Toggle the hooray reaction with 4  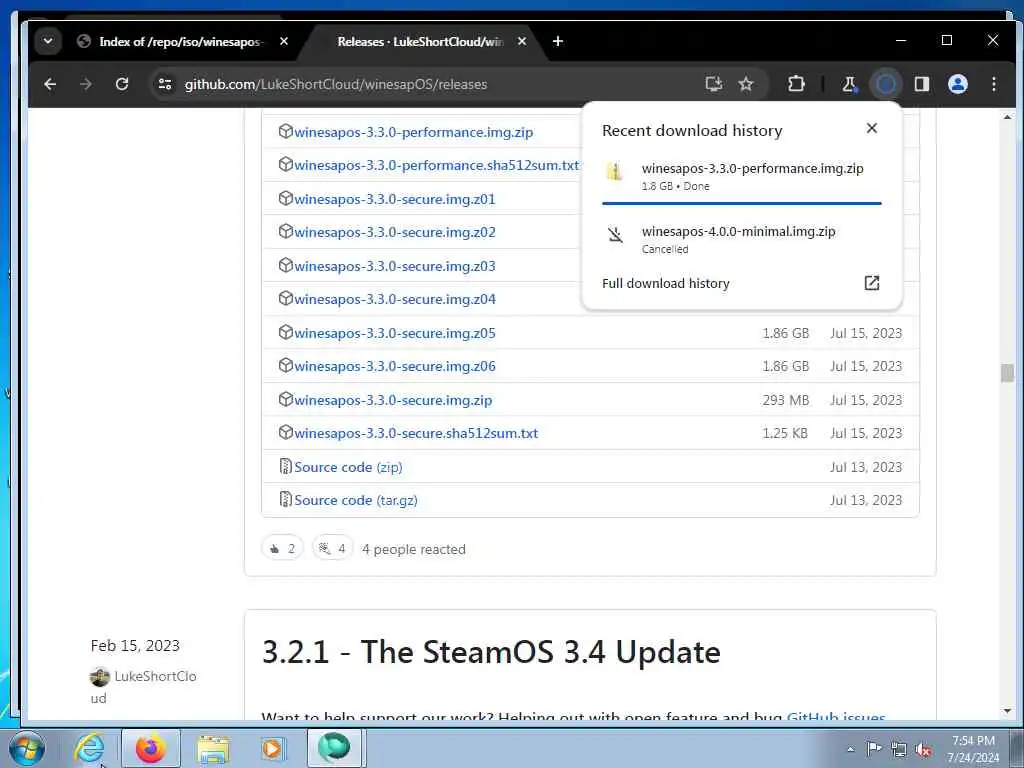(x=332, y=549)
